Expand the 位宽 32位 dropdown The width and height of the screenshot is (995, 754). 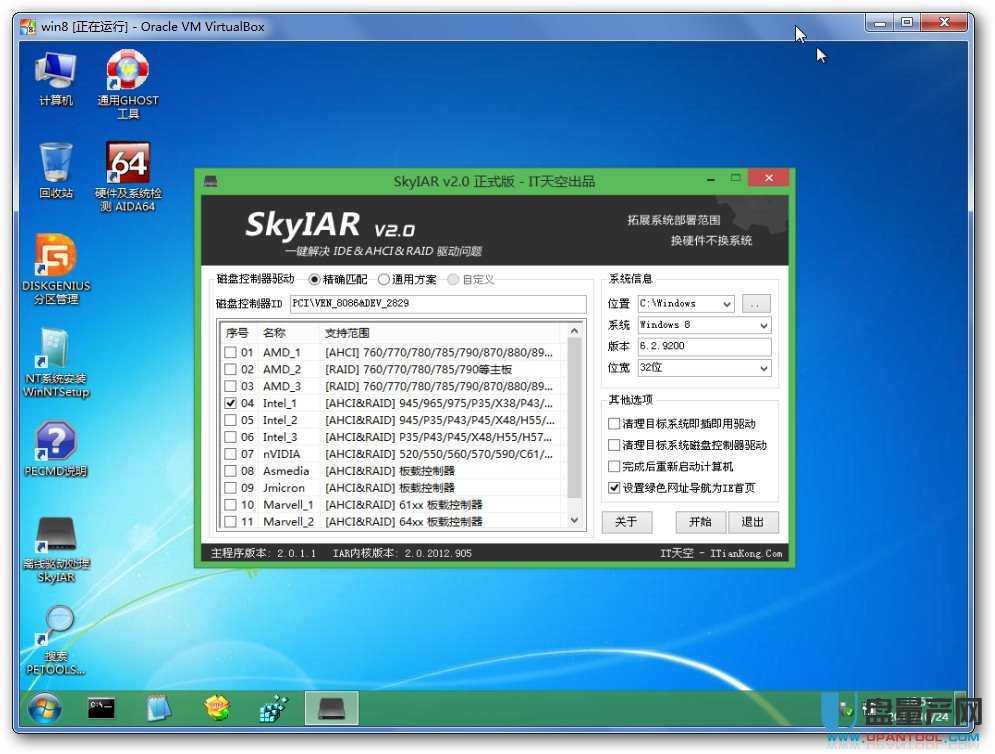pos(763,369)
